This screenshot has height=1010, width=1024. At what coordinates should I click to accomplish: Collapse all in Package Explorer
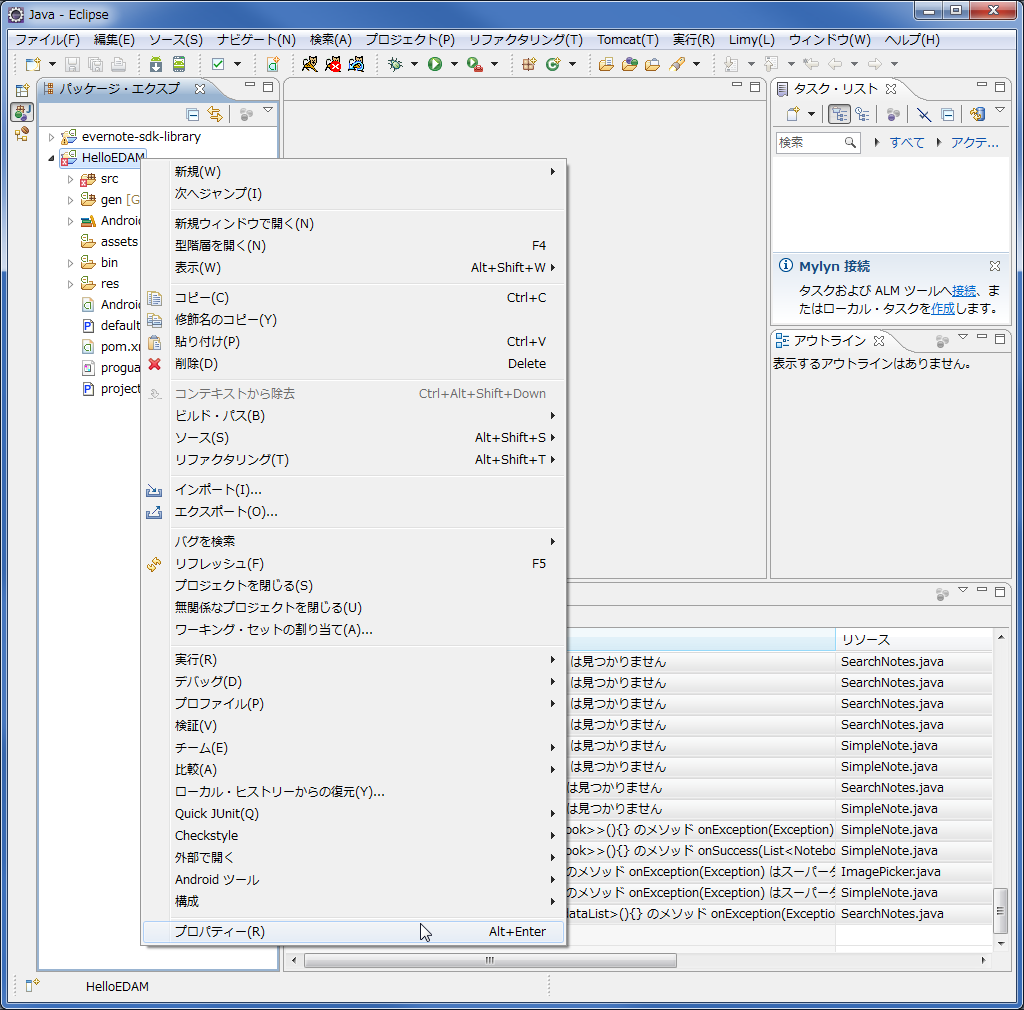coord(193,114)
